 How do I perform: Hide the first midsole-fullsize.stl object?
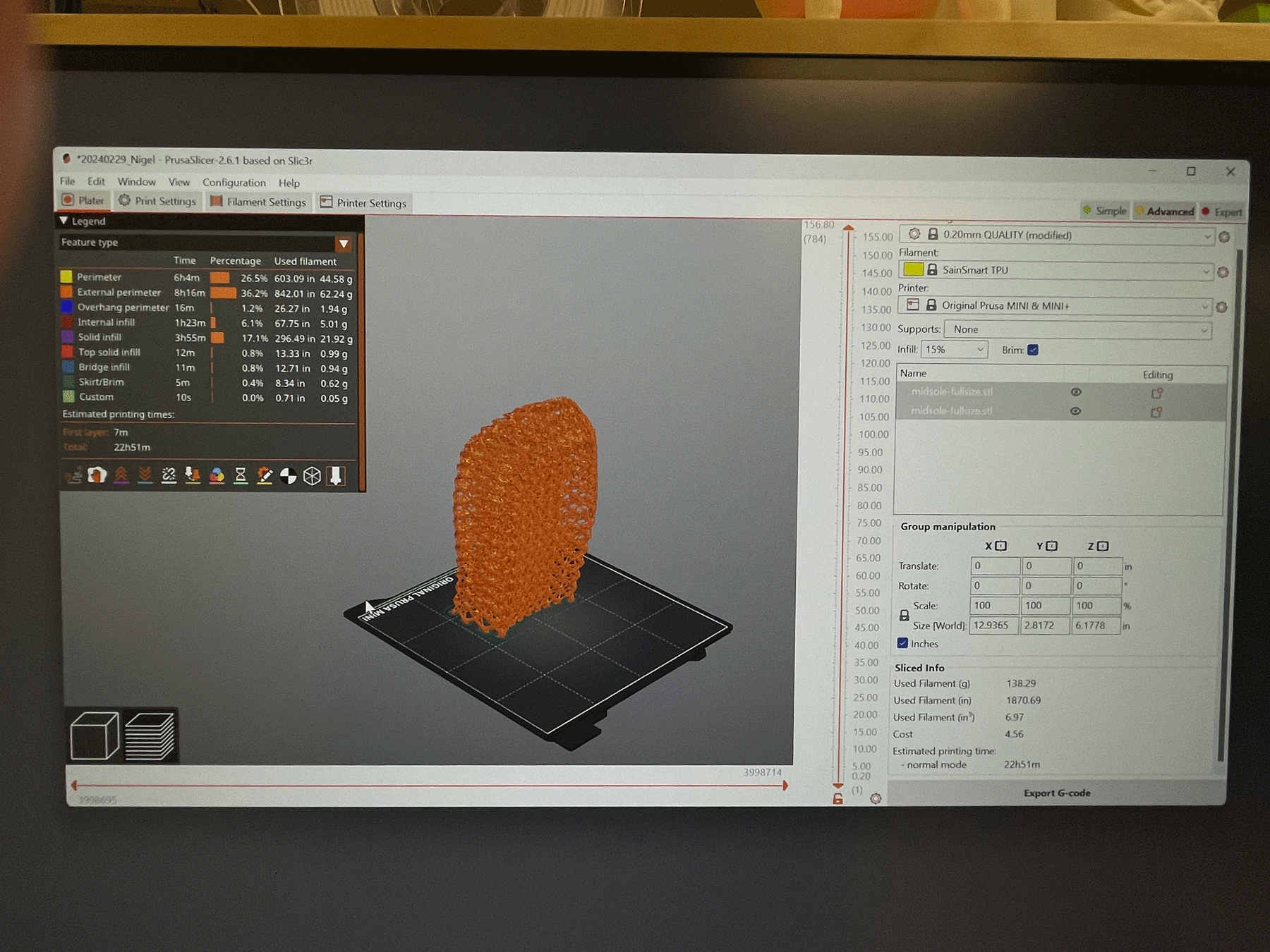[x=1075, y=392]
